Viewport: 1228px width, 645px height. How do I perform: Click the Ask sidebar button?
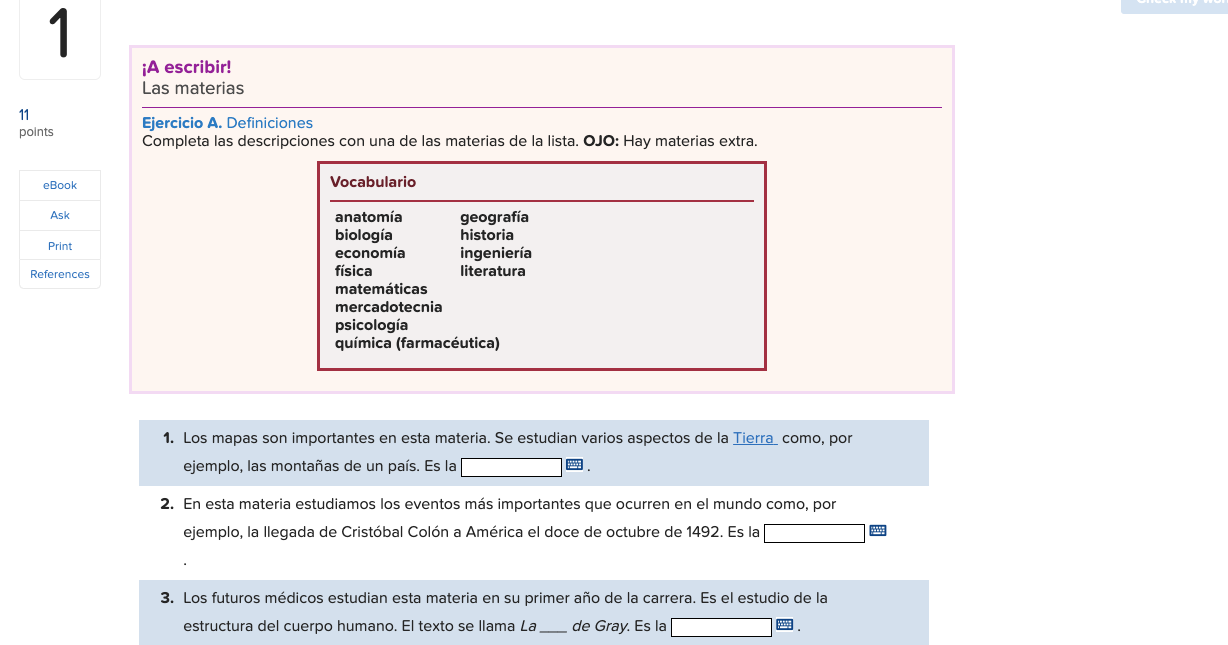click(59, 215)
